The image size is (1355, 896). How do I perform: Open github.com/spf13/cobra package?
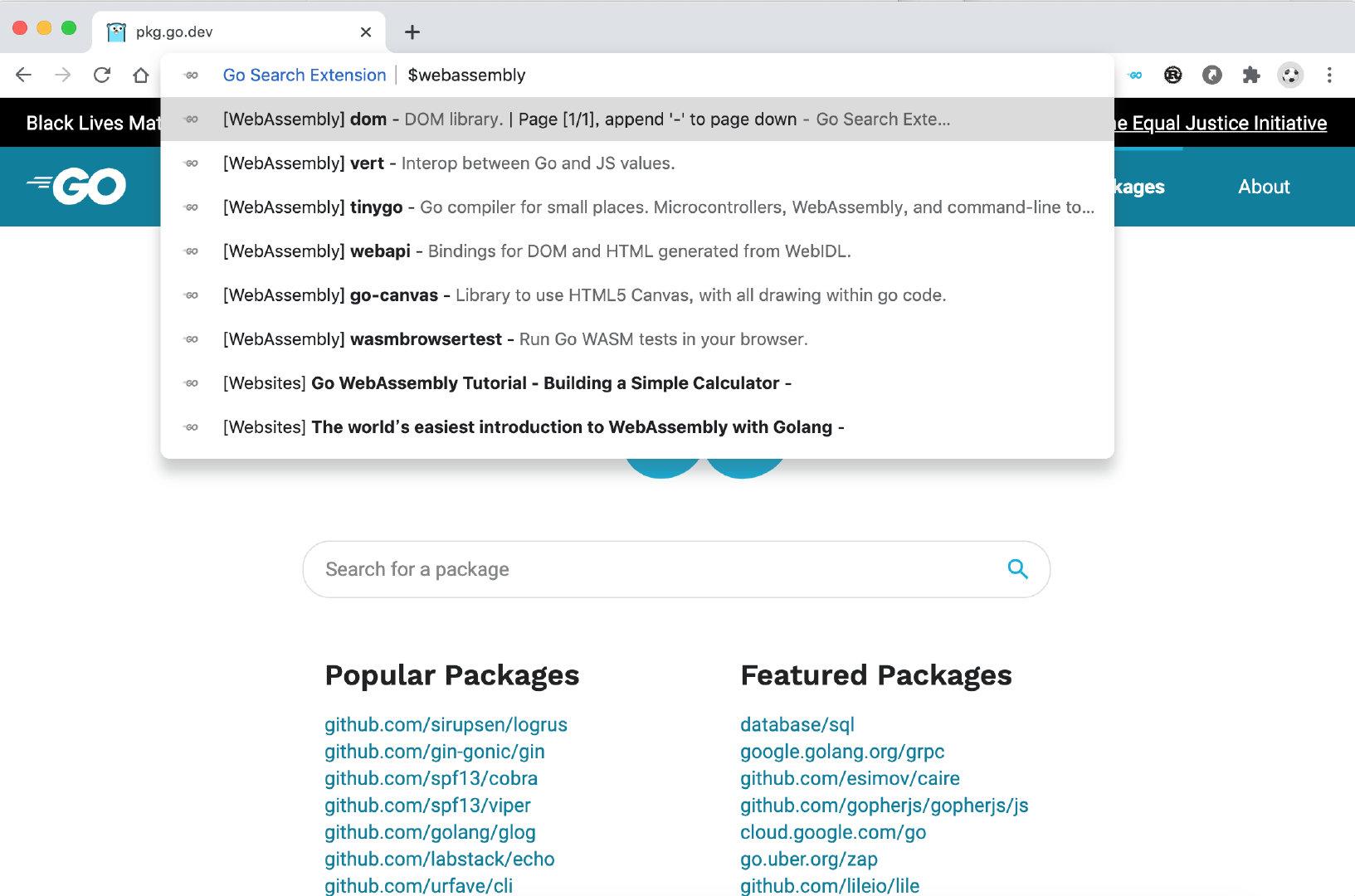[431, 778]
